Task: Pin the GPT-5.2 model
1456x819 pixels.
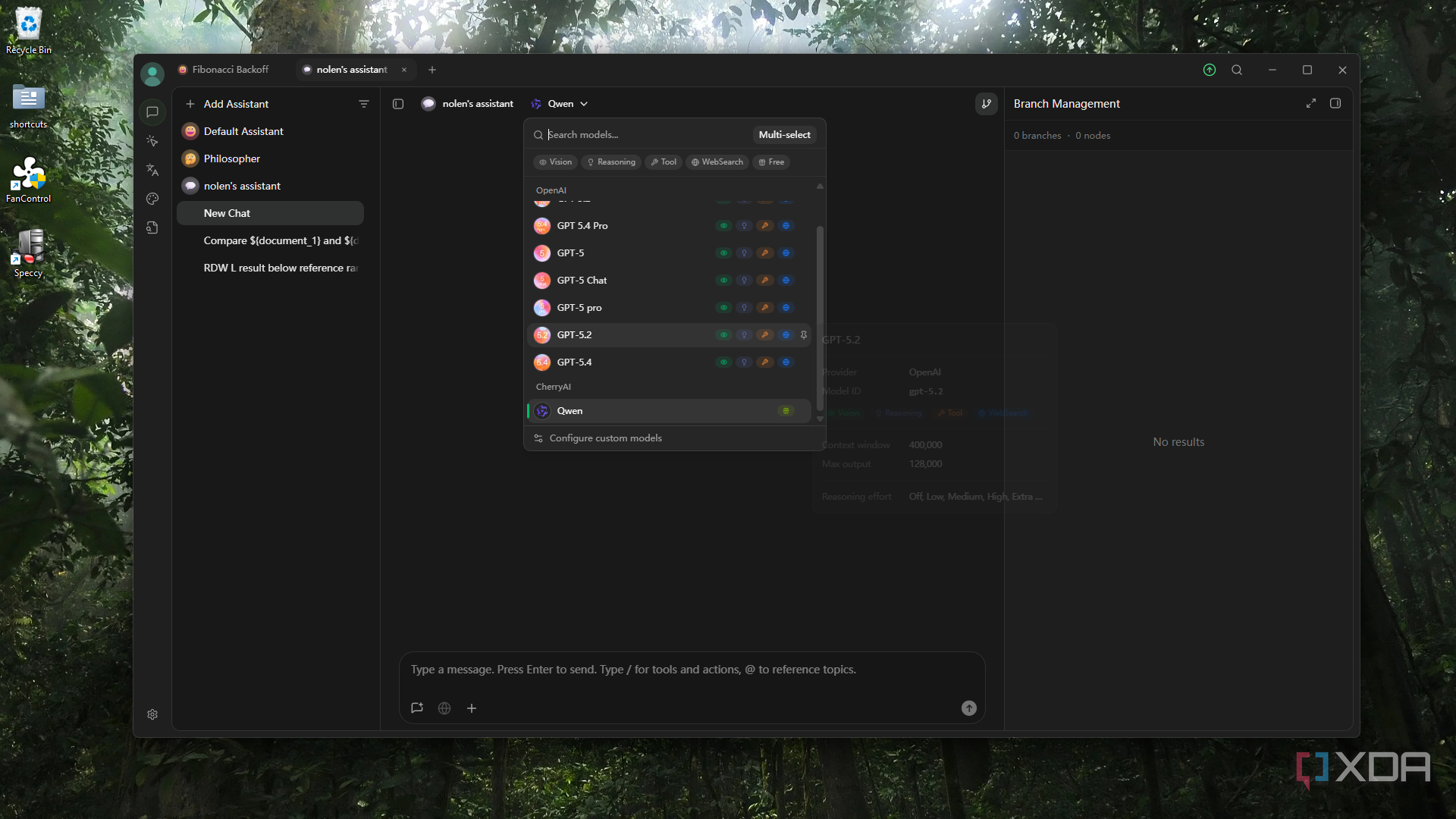Action: click(804, 334)
